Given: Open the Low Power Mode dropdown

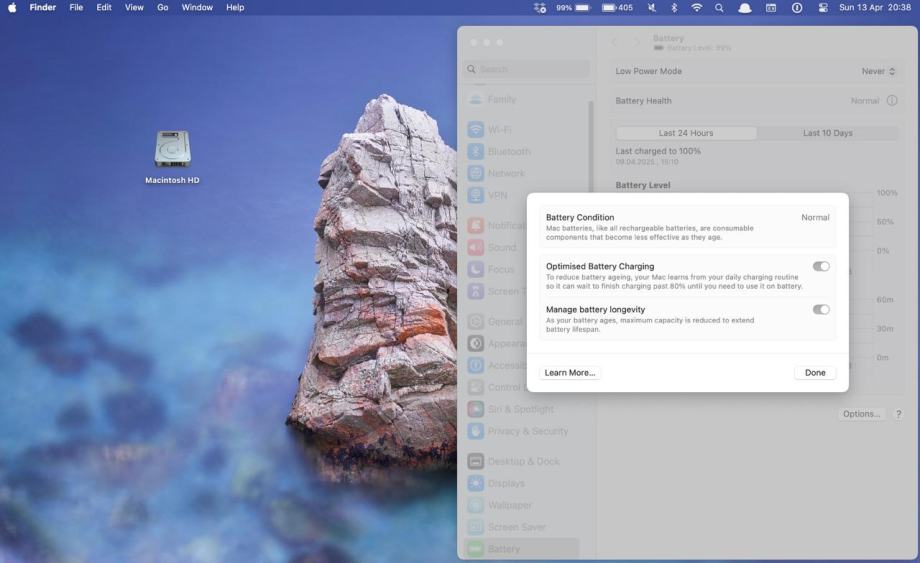Looking at the screenshot, I should point(879,72).
